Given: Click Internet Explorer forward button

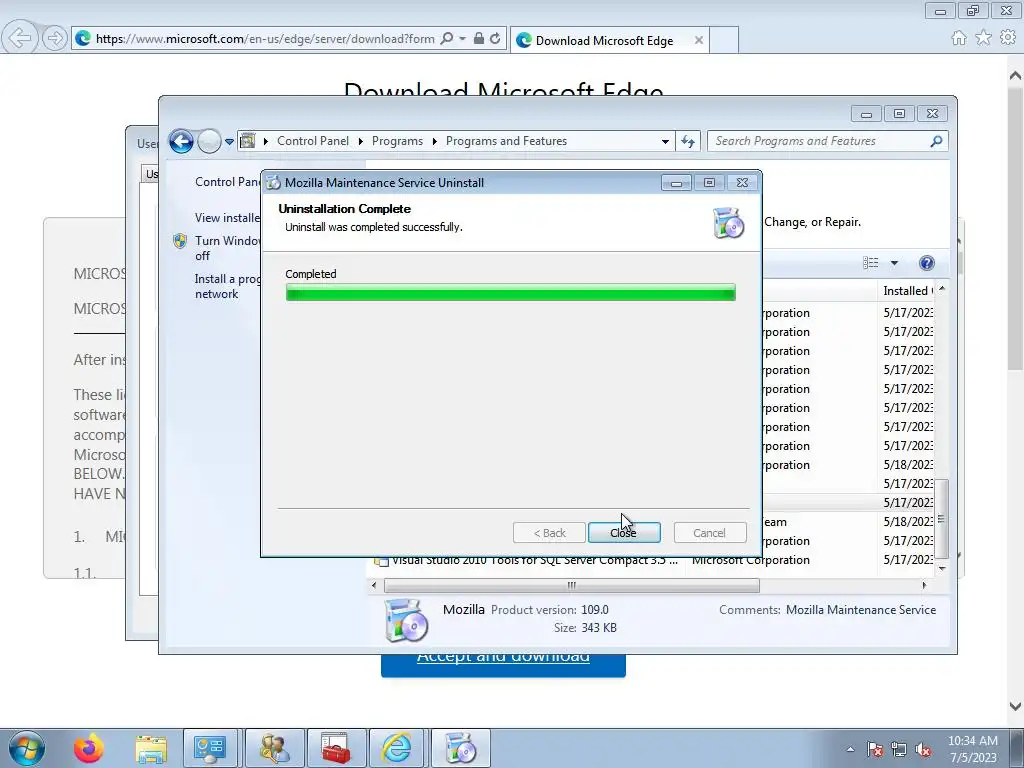Looking at the screenshot, I should 55,39.
